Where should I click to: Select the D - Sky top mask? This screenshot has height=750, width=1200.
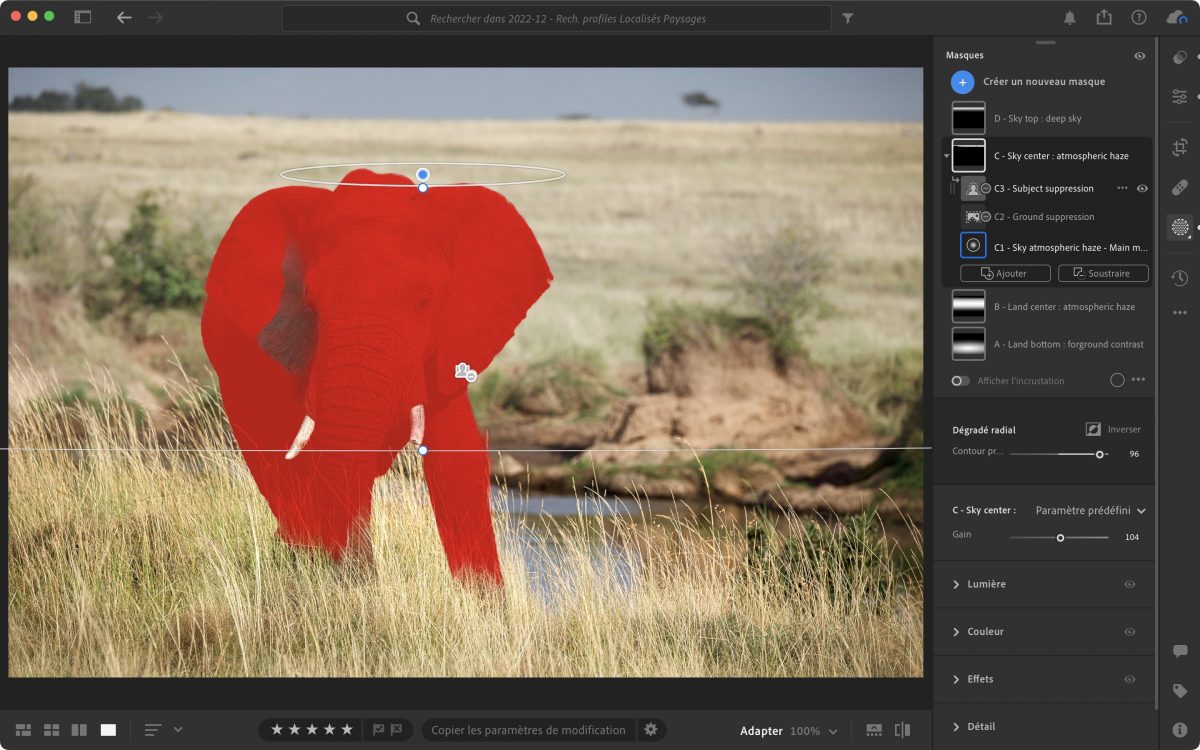tap(1037, 119)
